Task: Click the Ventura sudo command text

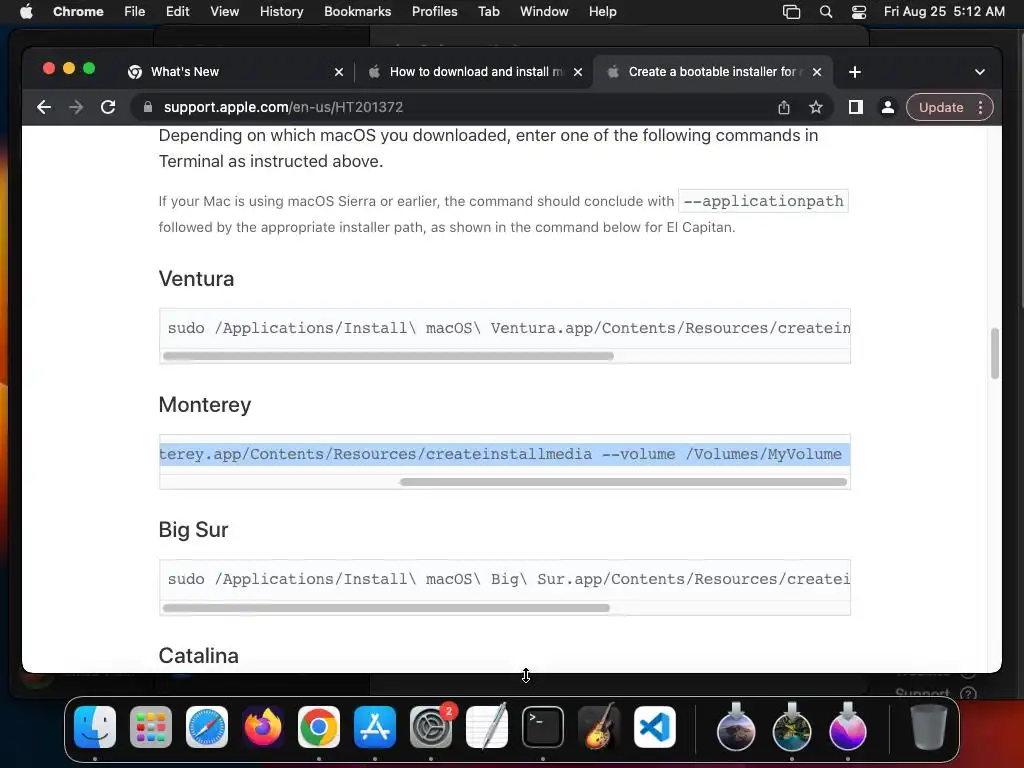Action: 509,328
